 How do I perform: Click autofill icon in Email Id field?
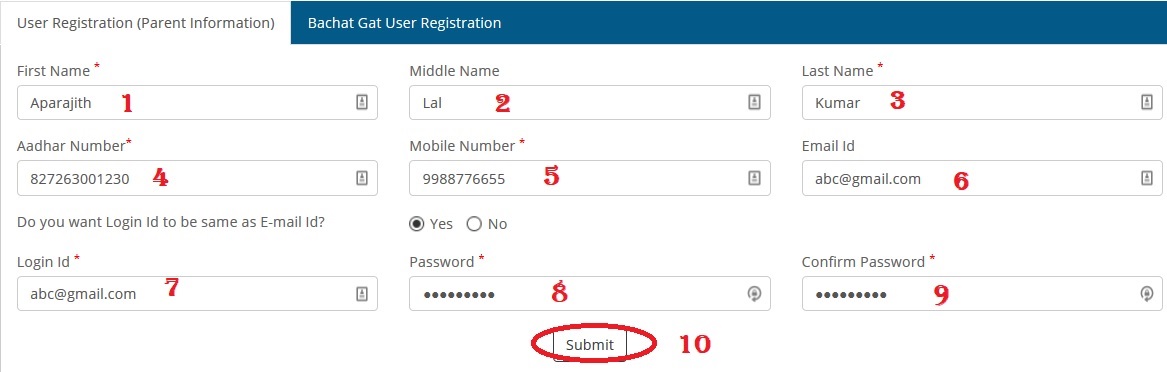(1146, 178)
